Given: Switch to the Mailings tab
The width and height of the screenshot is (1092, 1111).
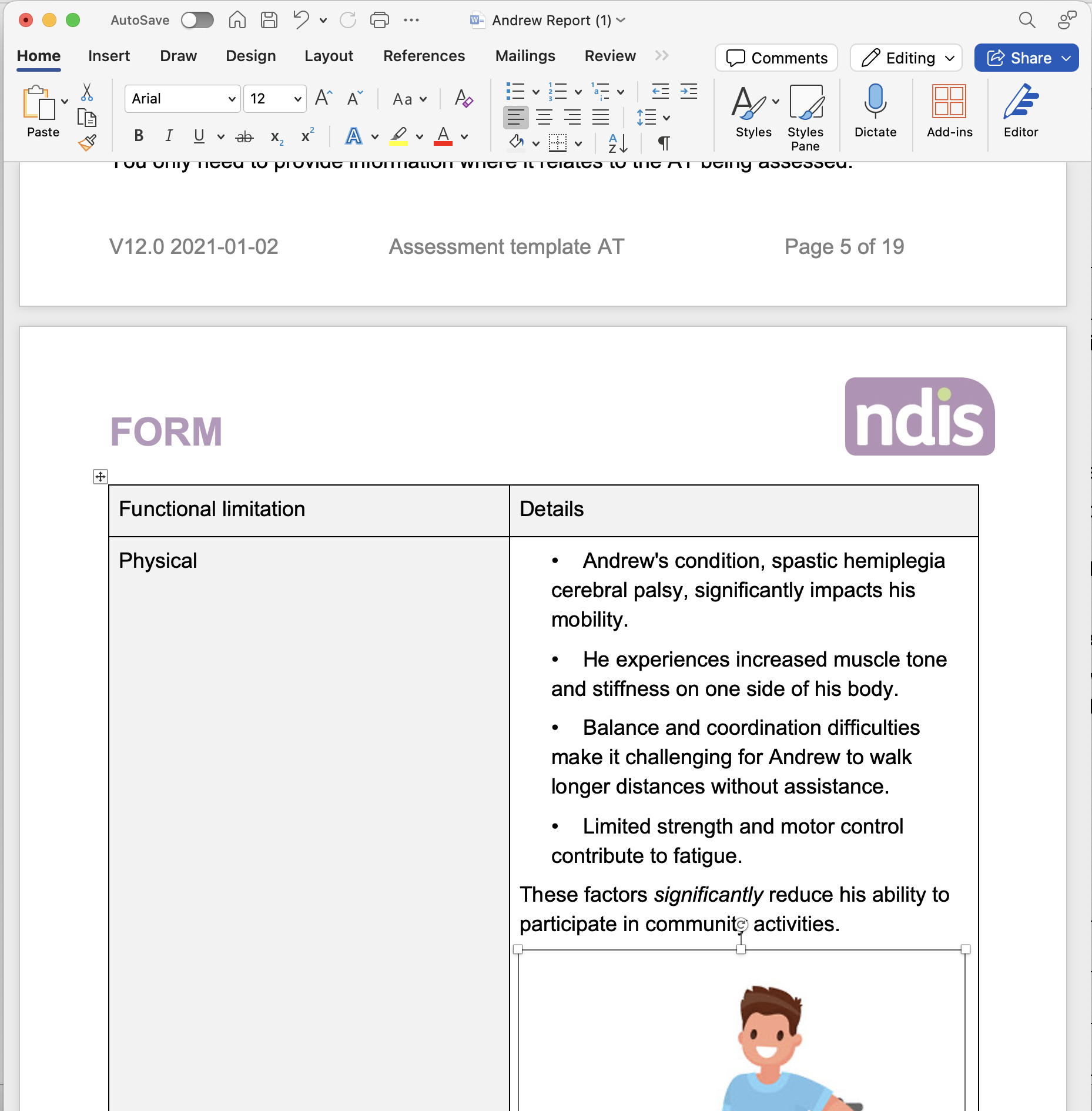Looking at the screenshot, I should click(525, 56).
